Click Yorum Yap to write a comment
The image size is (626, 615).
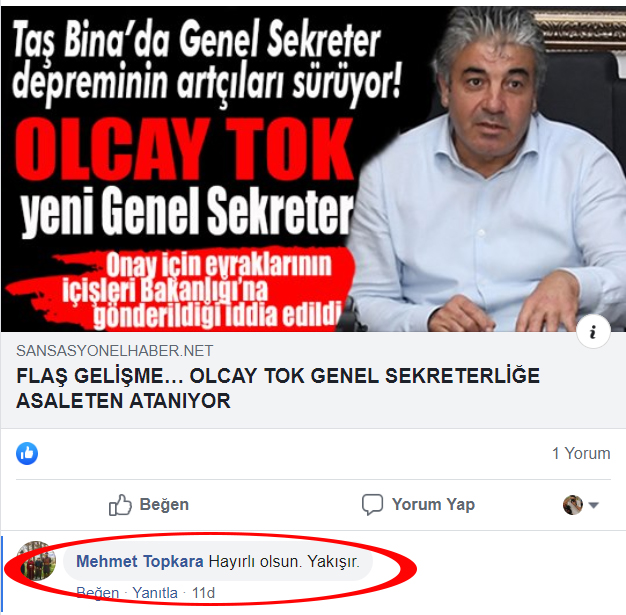418,505
